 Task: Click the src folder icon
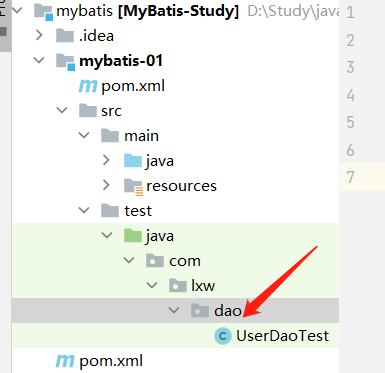coord(88,110)
